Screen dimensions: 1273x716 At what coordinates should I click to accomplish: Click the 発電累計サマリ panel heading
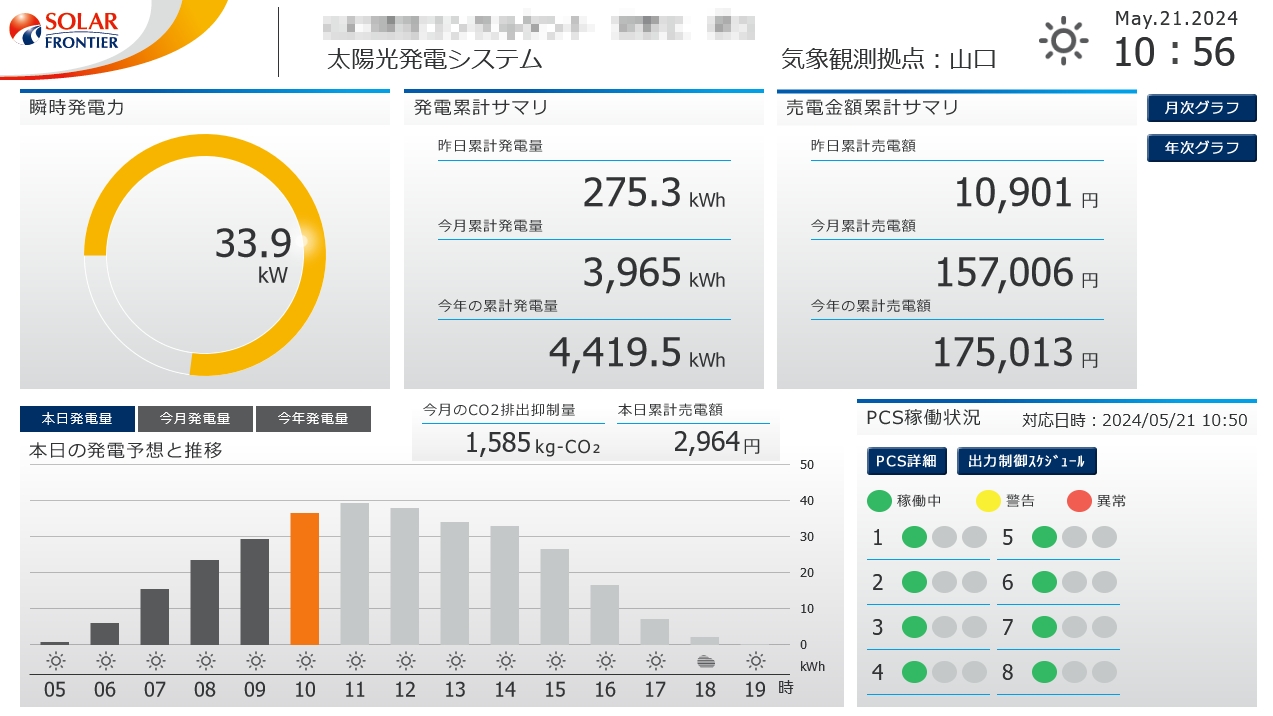[x=481, y=108]
